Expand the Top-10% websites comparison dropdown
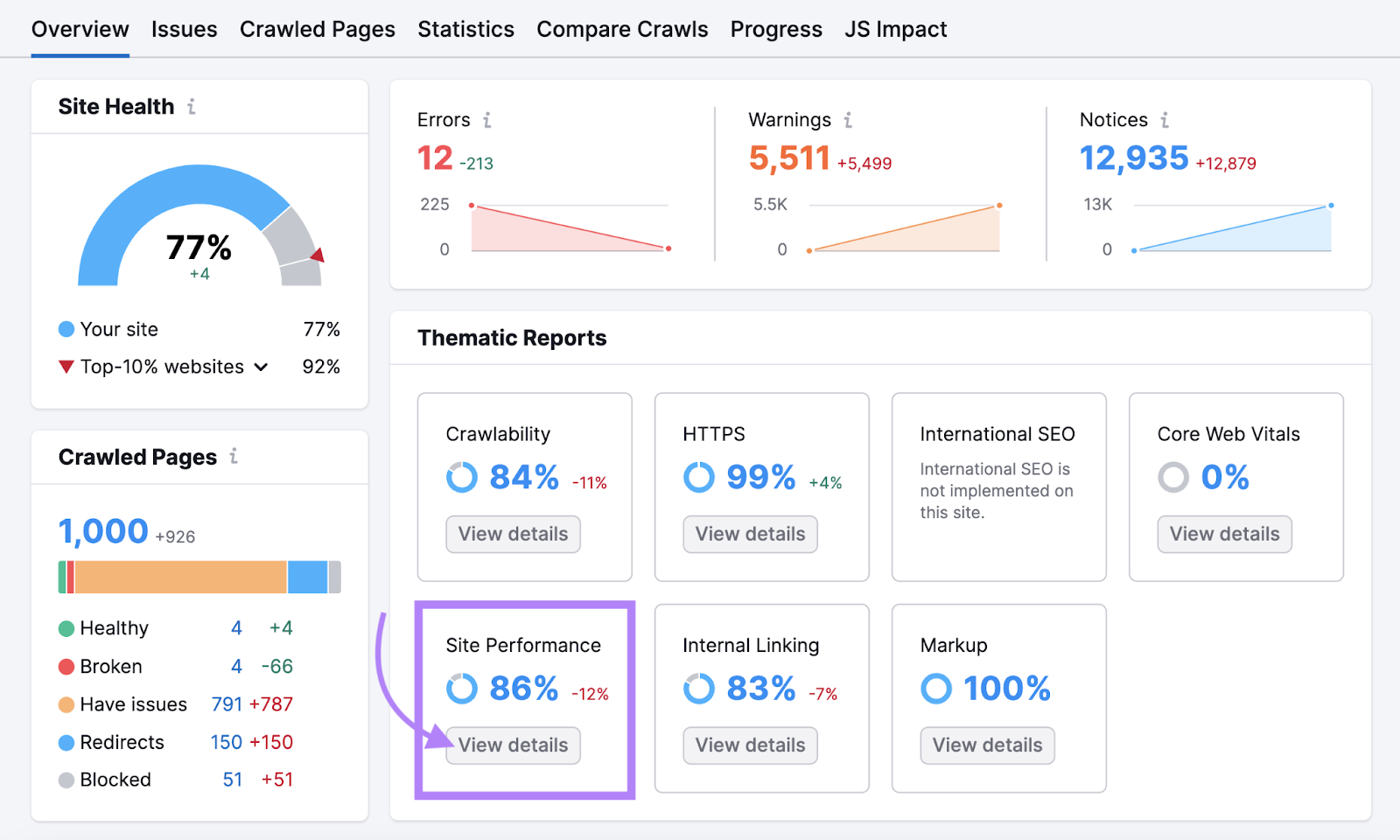Viewport: 1400px width, 840px height. click(260, 367)
